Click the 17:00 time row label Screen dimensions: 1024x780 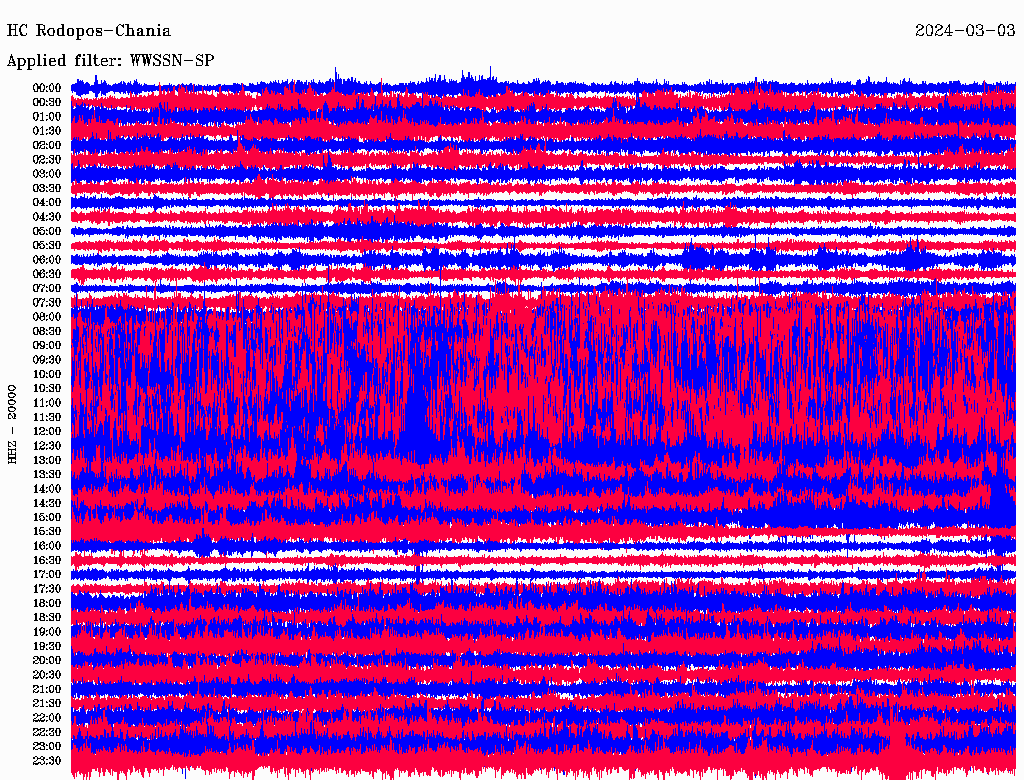(47, 574)
